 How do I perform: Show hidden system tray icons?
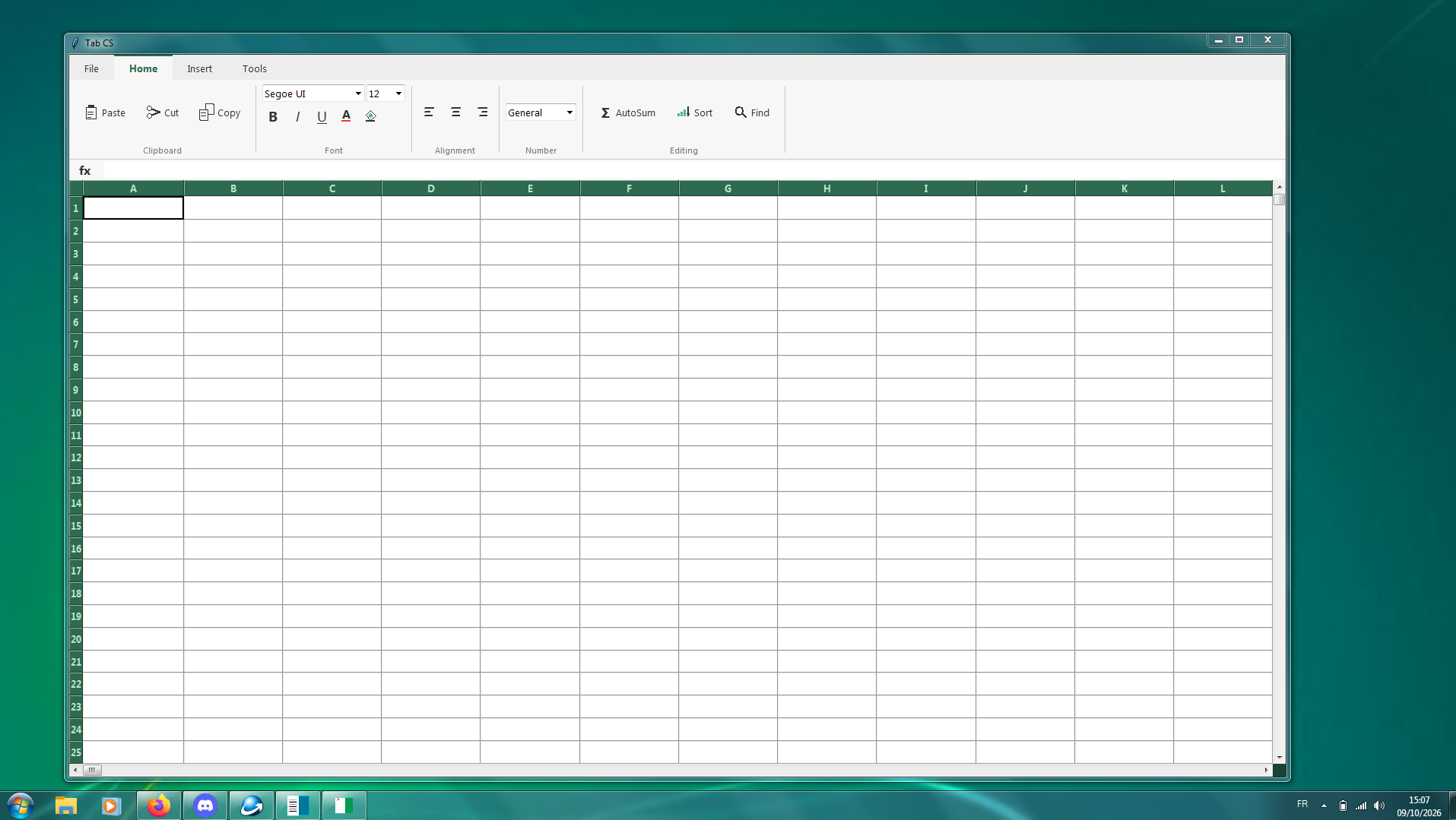coord(1324,806)
